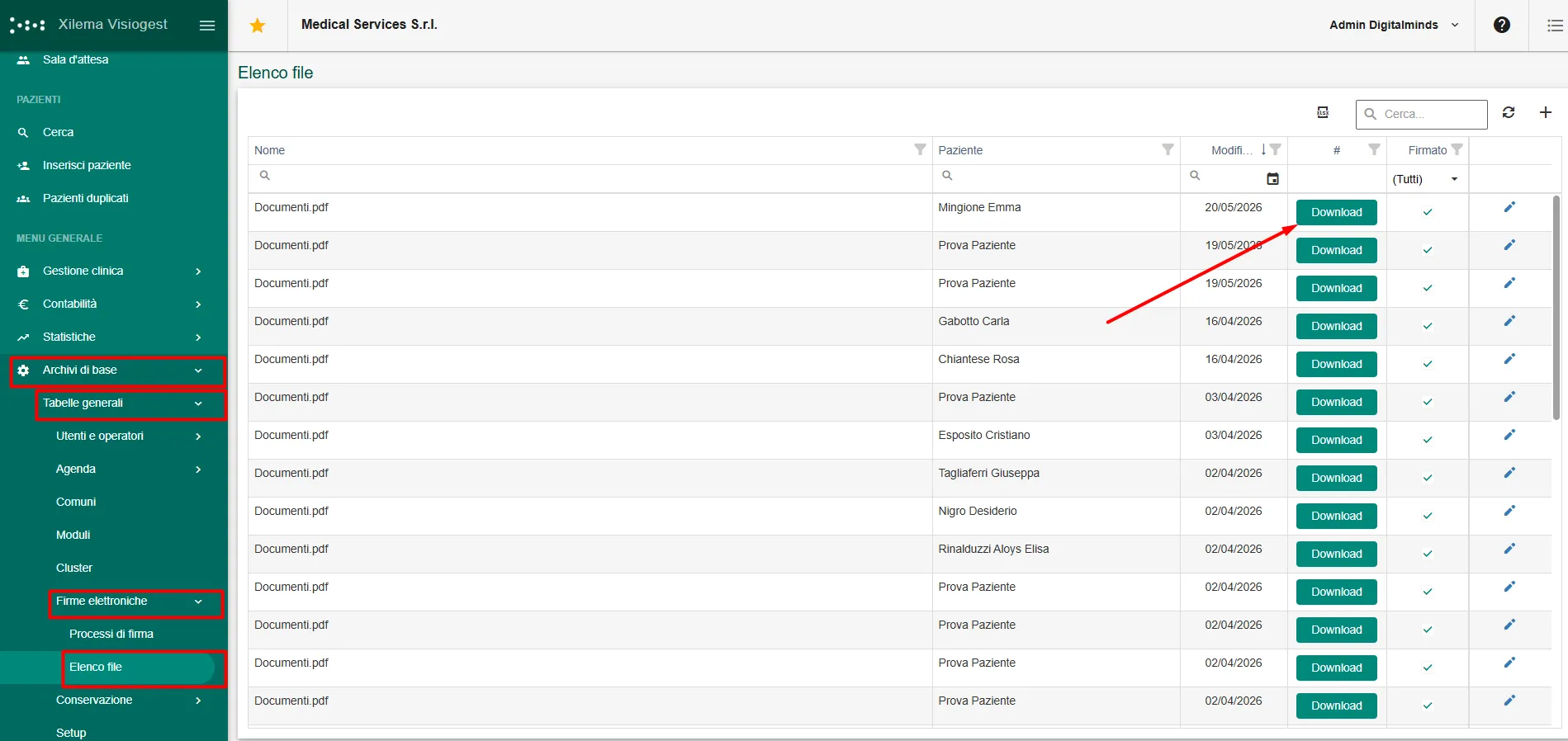Click the table vertical scrollbar
Screen dimensions: 1568x741
[1556, 308]
